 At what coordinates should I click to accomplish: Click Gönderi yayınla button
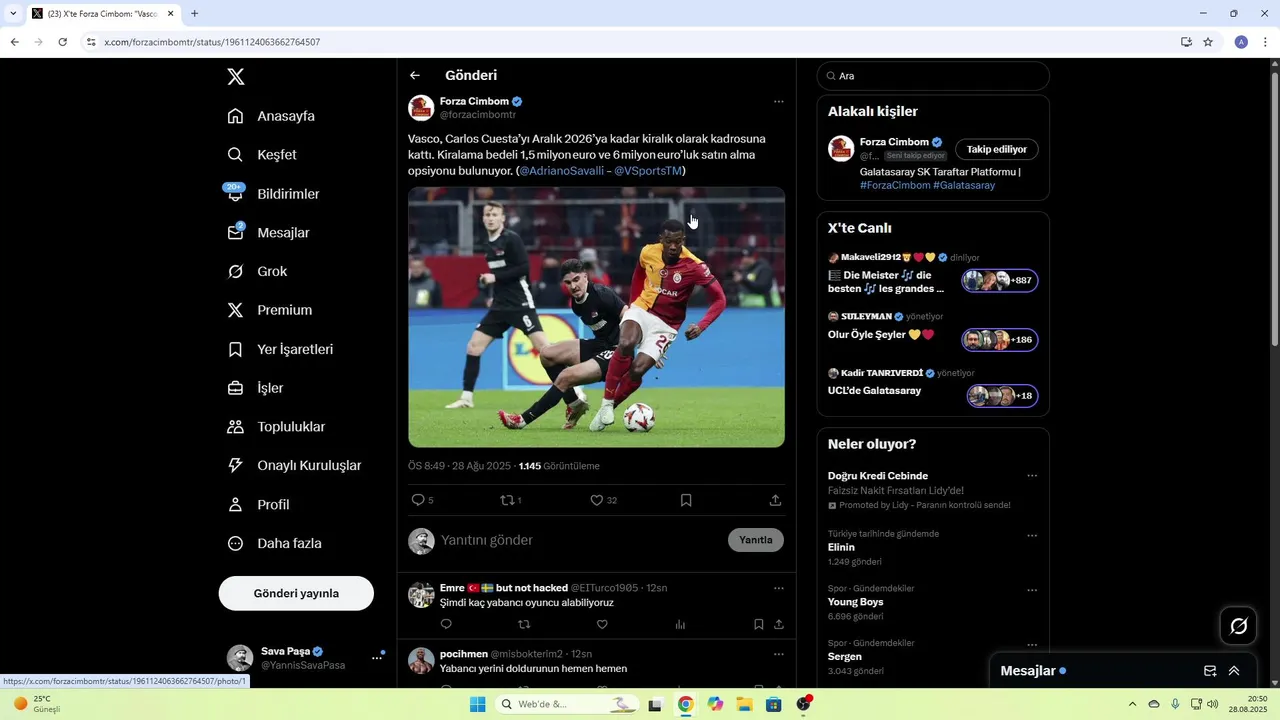point(296,593)
